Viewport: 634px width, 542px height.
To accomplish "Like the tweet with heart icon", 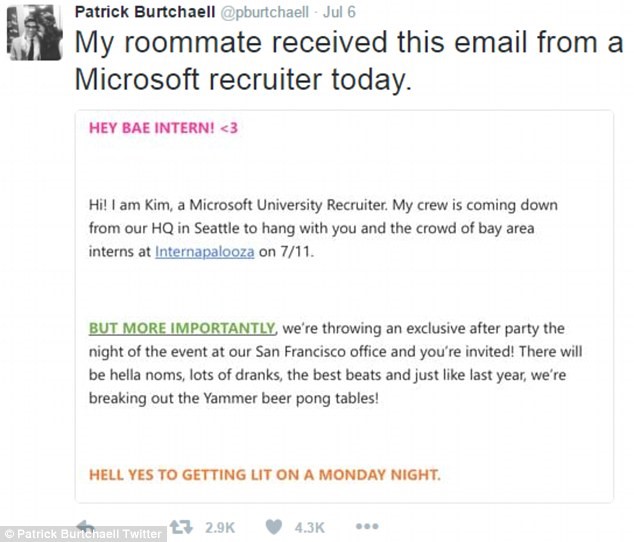I will point(274,527).
